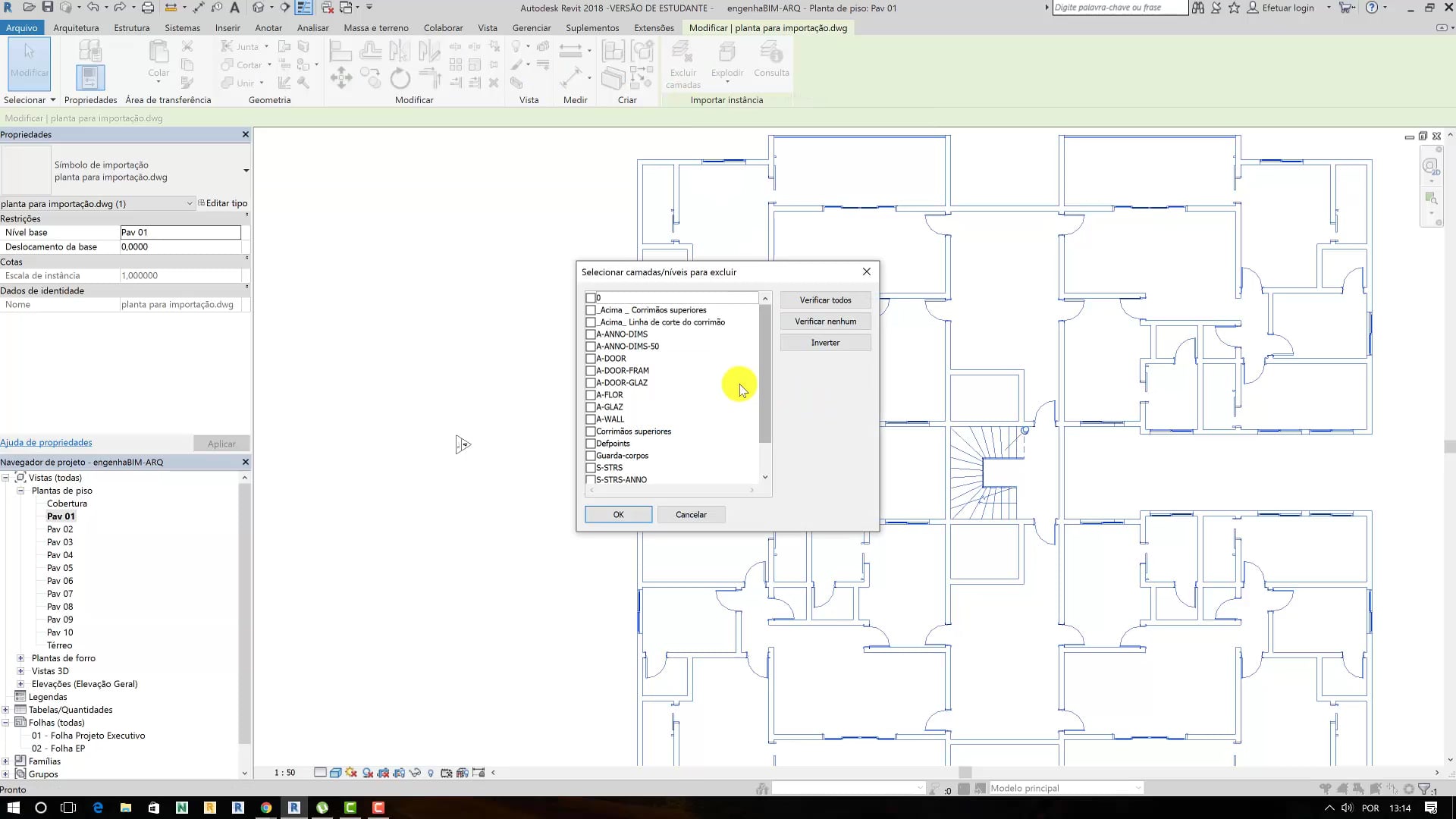Check the A-DOOR-FRAM layer checkbox
The width and height of the screenshot is (1456, 819).
click(591, 371)
